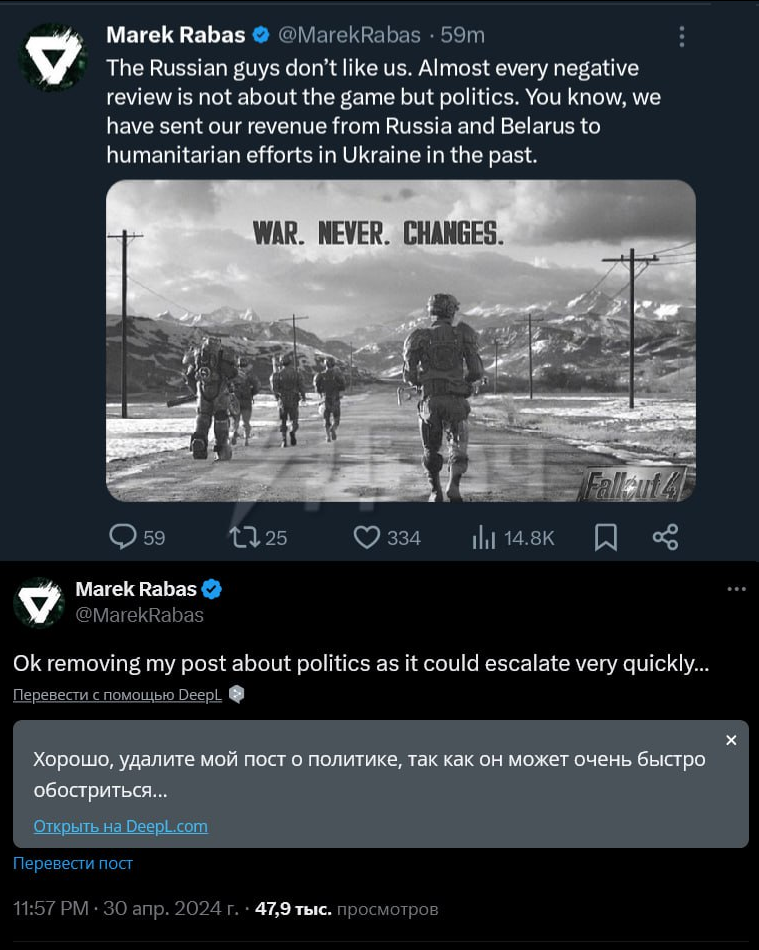Select Marek Rabas name on bottom post
This screenshot has width=759, height=950.
click(131, 588)
